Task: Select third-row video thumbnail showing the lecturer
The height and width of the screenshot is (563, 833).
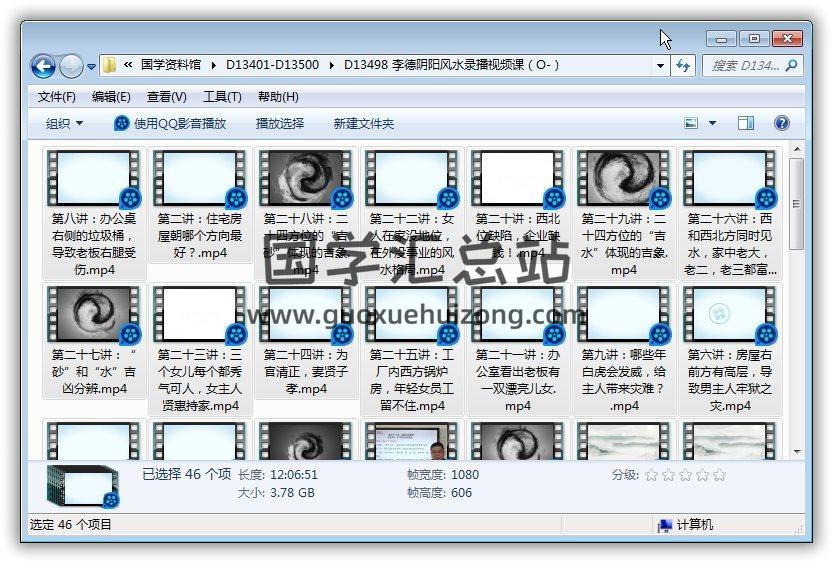Action: (411, 441)
